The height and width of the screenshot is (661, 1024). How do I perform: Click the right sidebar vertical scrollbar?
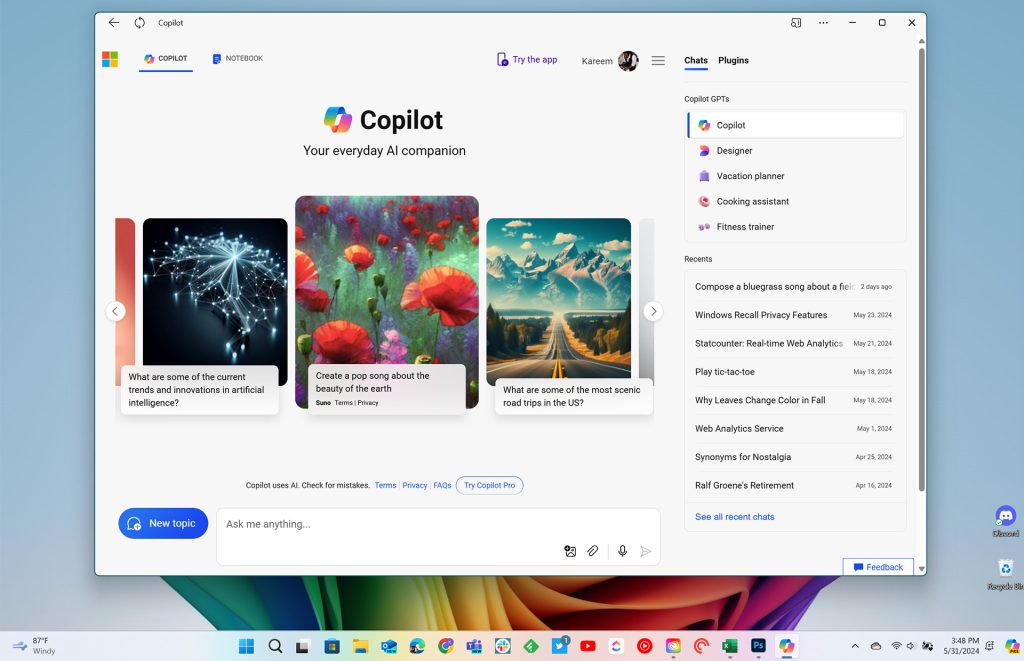pyautogui.click(x=921, y=268)
